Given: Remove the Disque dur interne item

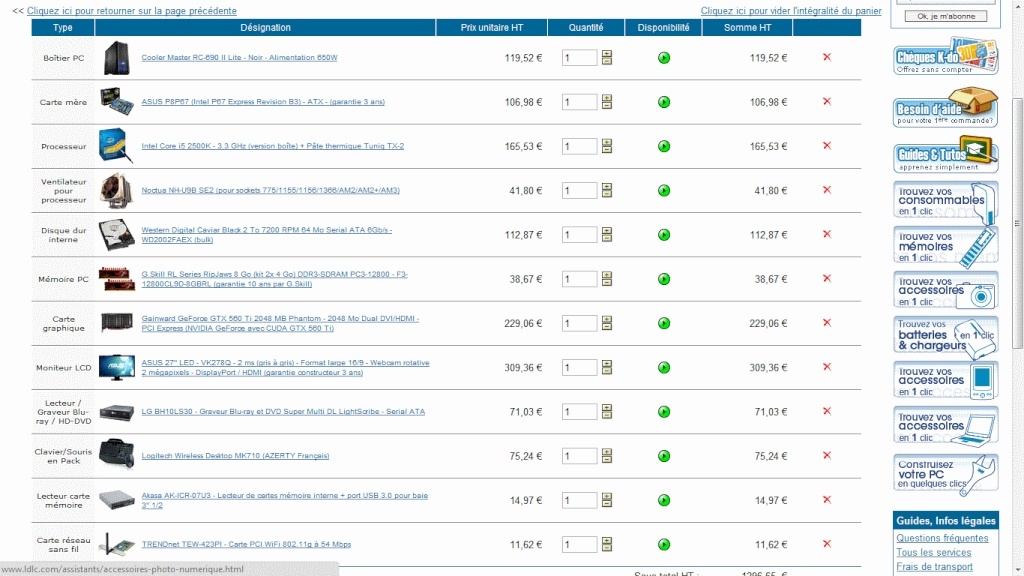Looking at the screenshot, I should [827, 234].
